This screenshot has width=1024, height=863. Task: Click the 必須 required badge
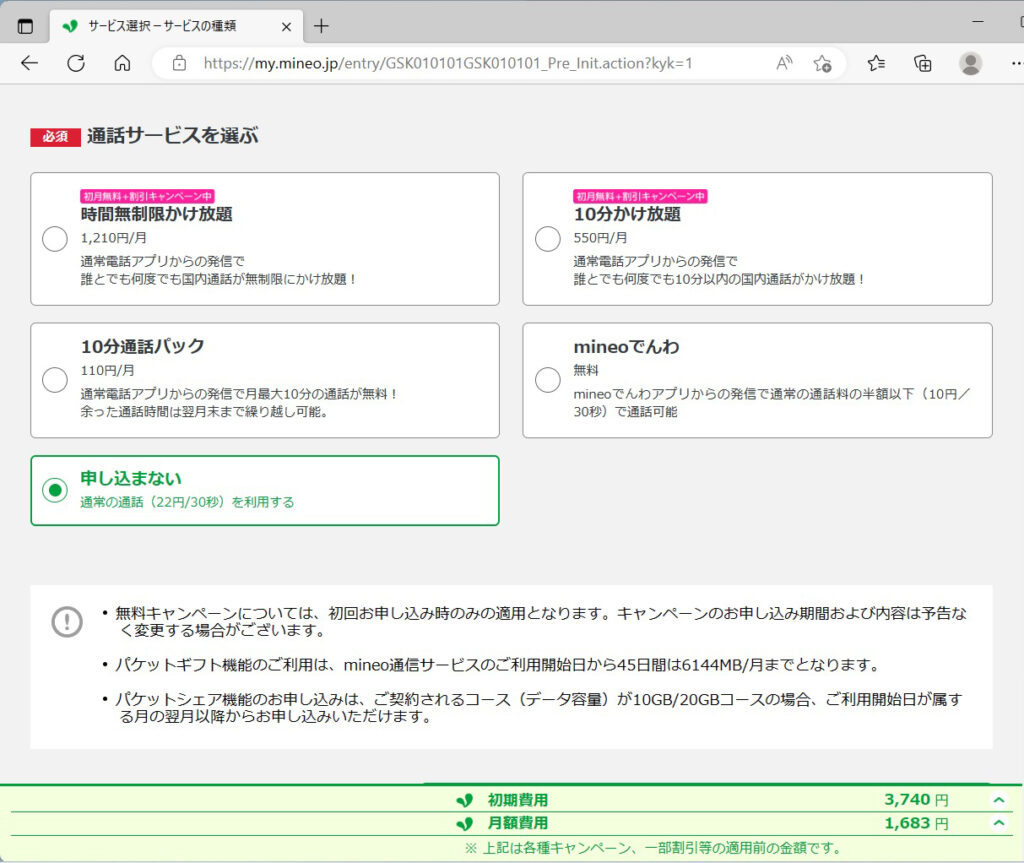(56, 137)
